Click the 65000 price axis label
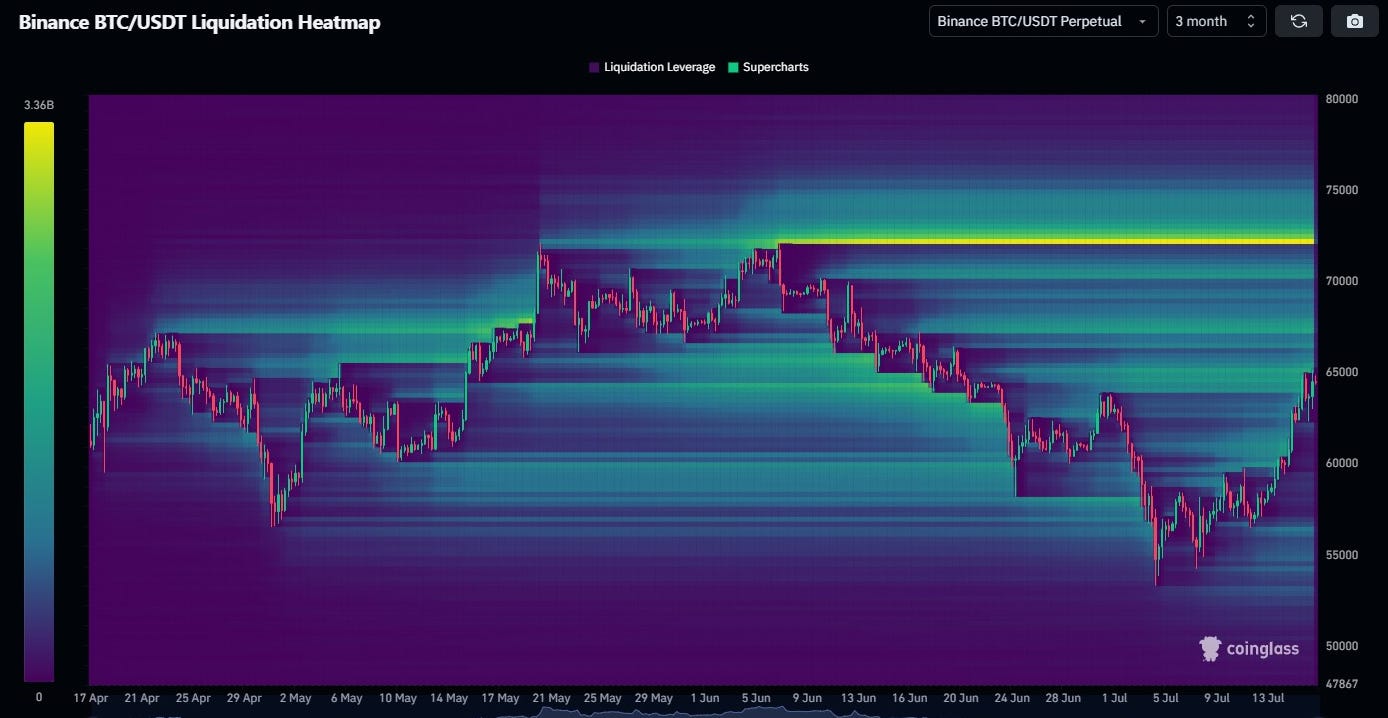 1342,372
